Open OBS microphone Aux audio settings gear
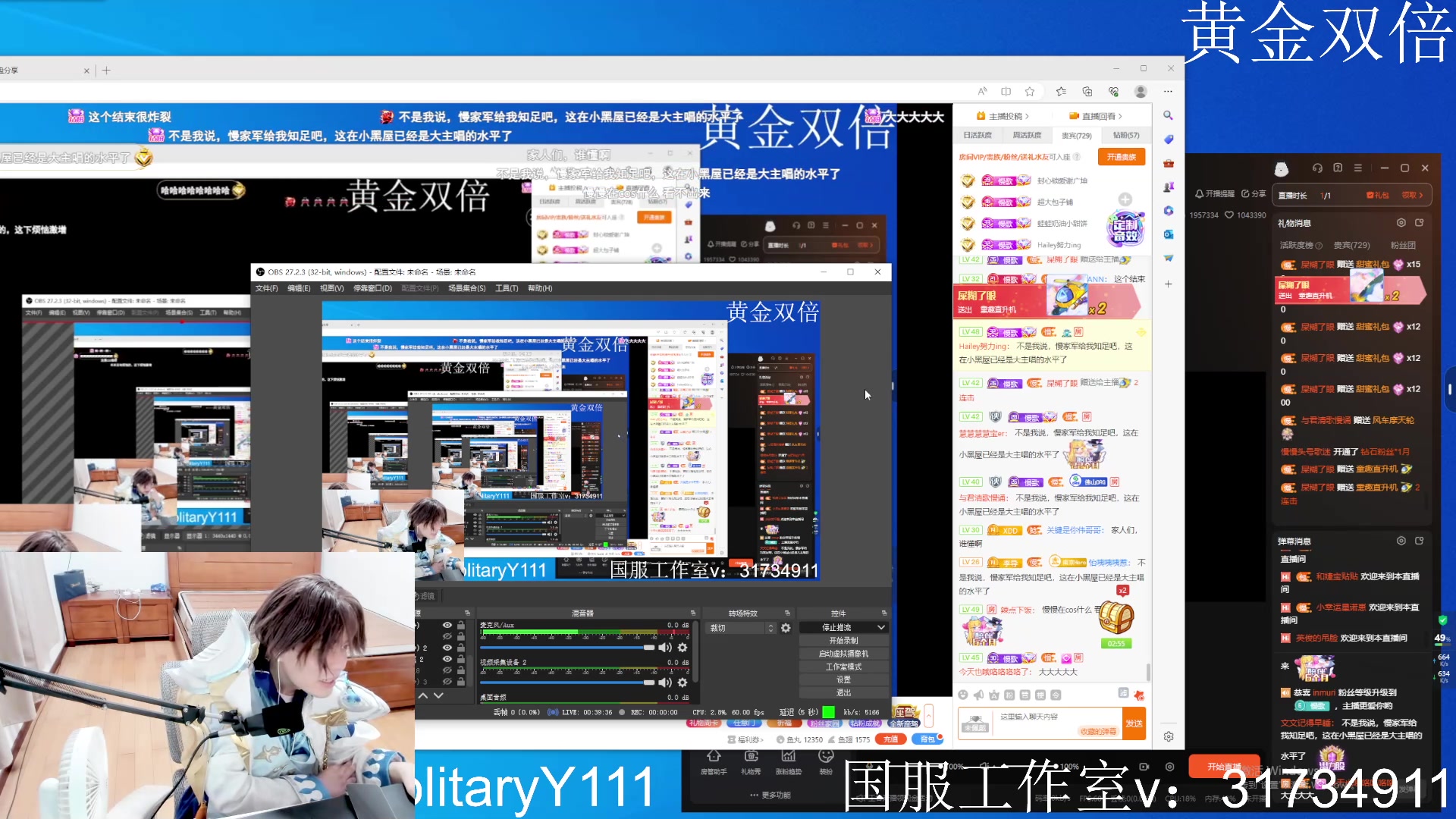Screen dimensions: 1456x819 pos(682,648)
